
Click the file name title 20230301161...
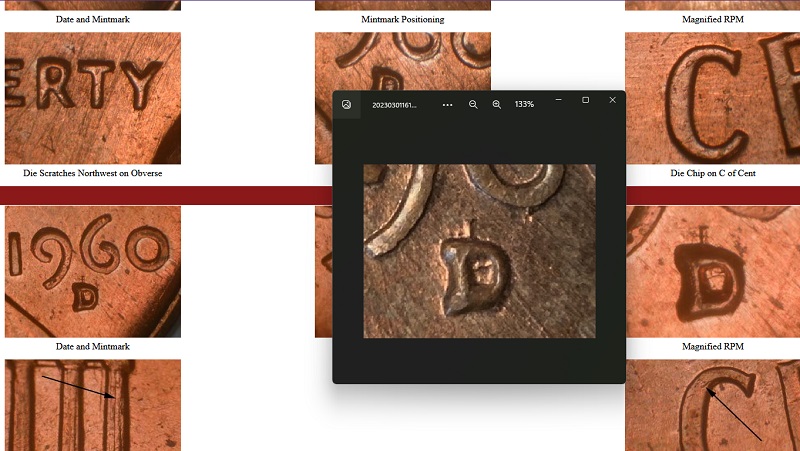[x=394, y=105]
